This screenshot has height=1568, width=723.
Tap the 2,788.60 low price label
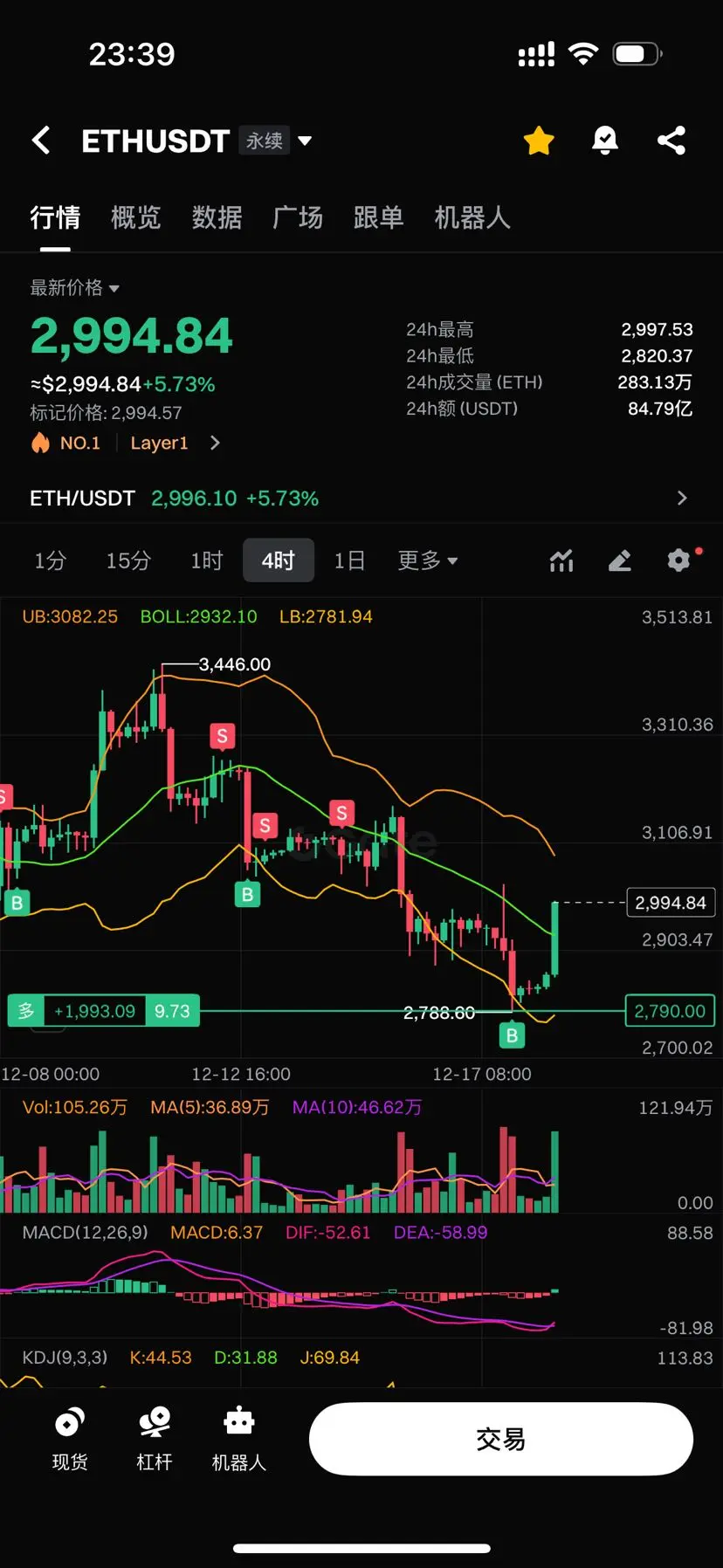(439, 1013)
